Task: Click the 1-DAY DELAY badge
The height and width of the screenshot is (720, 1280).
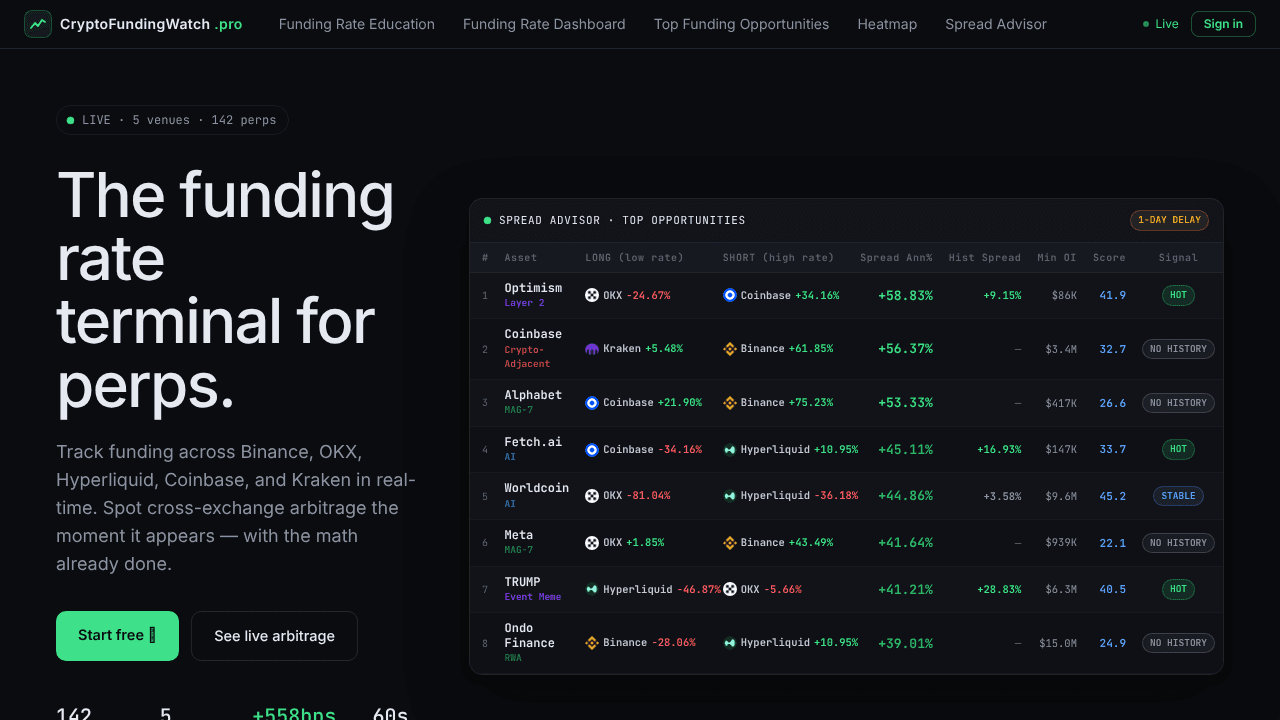Action: pos(1169,220)
